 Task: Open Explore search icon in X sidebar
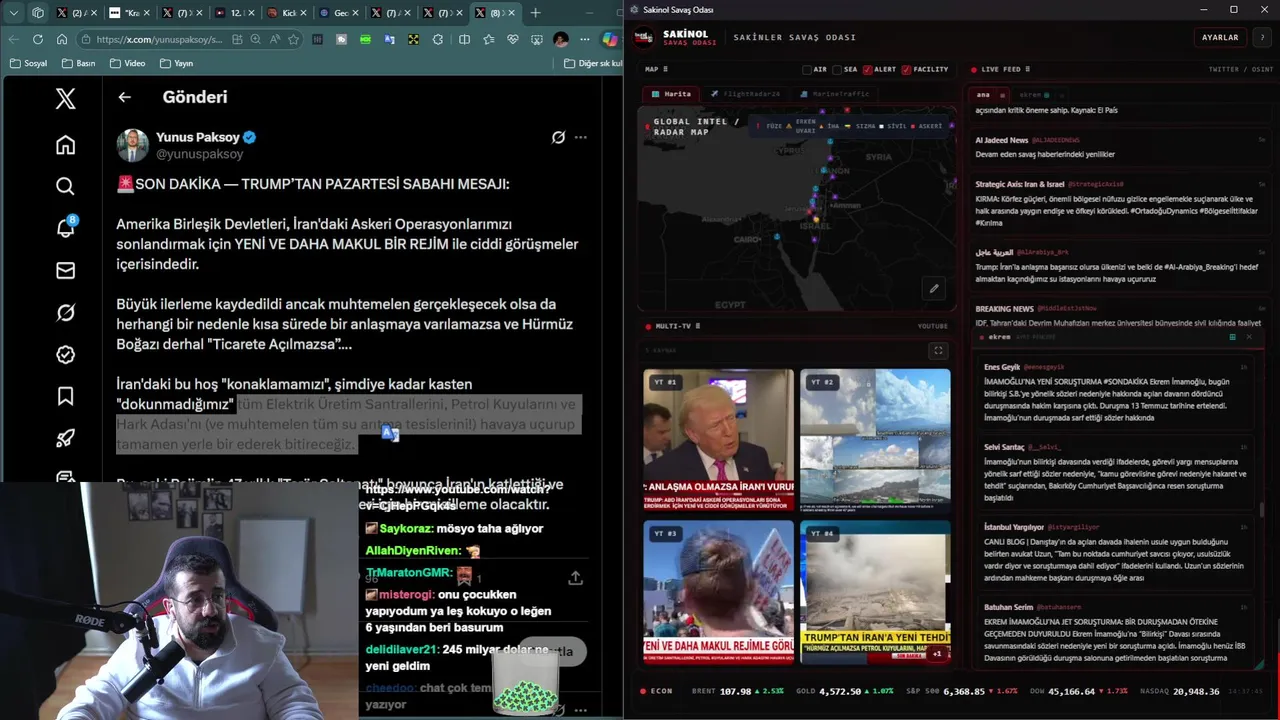click(x=65, y=186)
